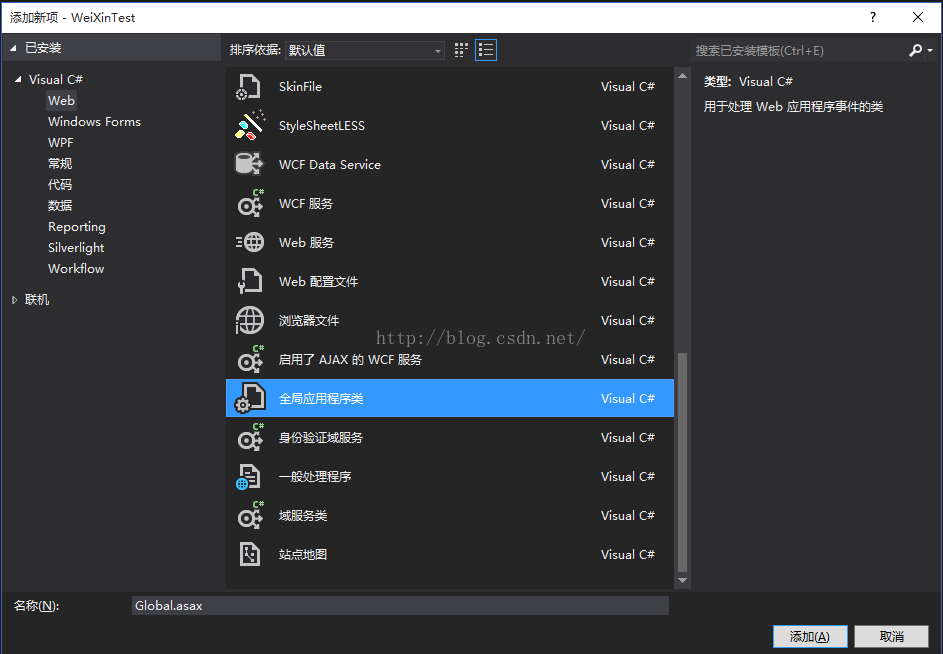Image resolution: width=943 pixels, height=654 pixels.
Task: Open the help question mark button
Action: (873, 17)
